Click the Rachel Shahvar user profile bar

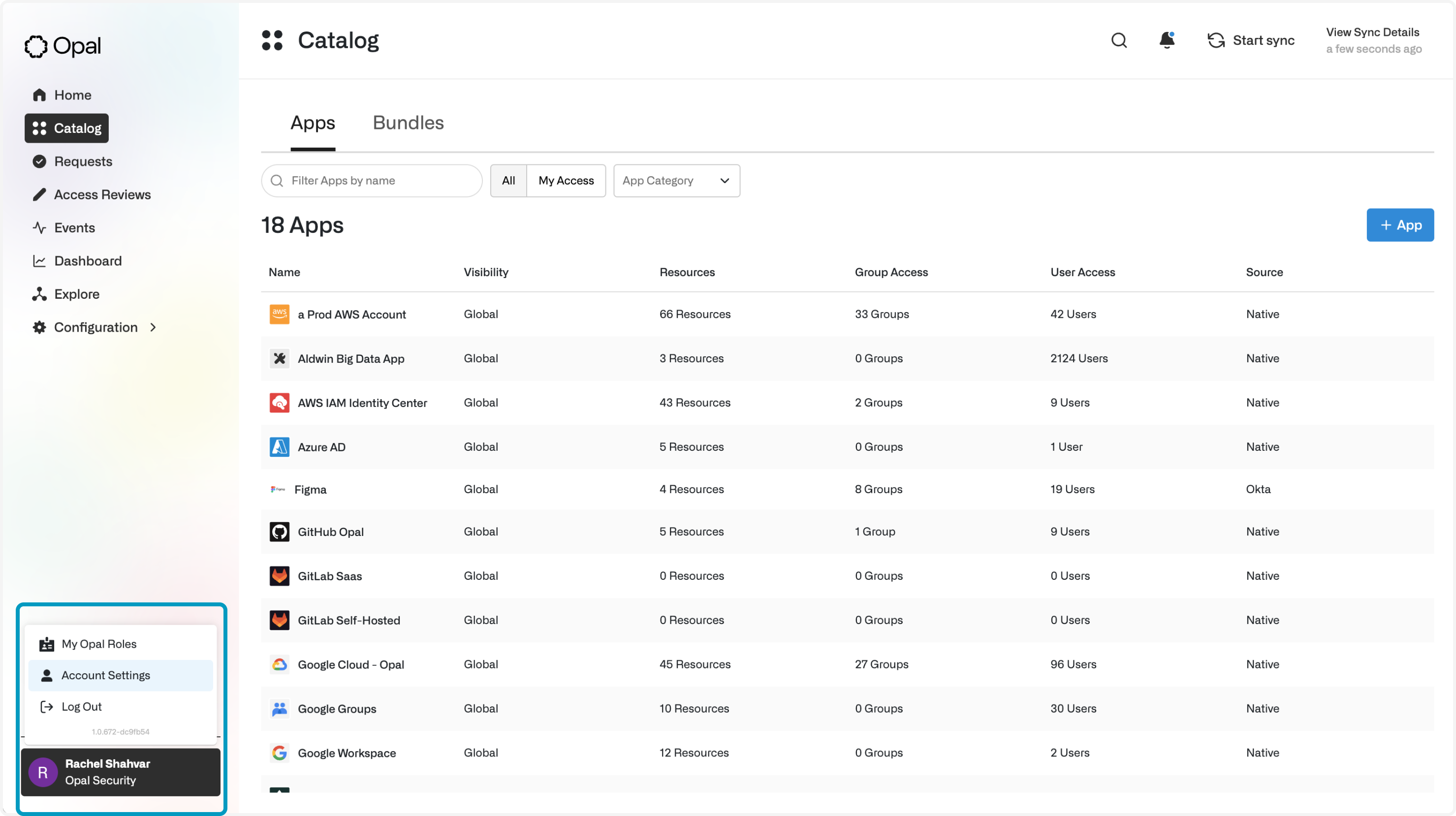(x=121, y=773)
